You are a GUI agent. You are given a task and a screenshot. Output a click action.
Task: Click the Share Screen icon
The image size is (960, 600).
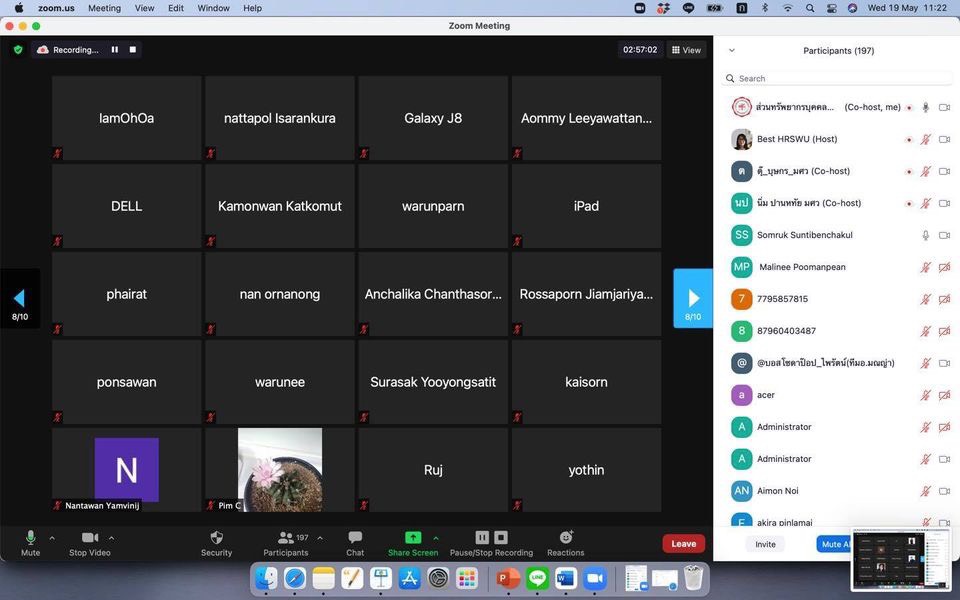(412, 538)
